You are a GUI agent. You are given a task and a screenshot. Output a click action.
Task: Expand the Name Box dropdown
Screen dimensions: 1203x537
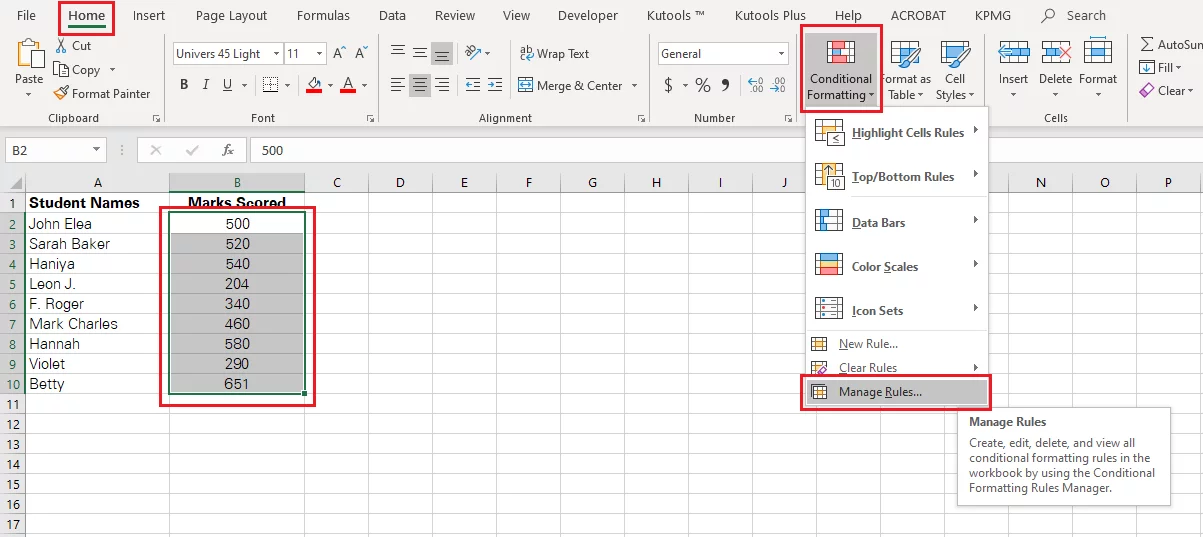(97, 150)
